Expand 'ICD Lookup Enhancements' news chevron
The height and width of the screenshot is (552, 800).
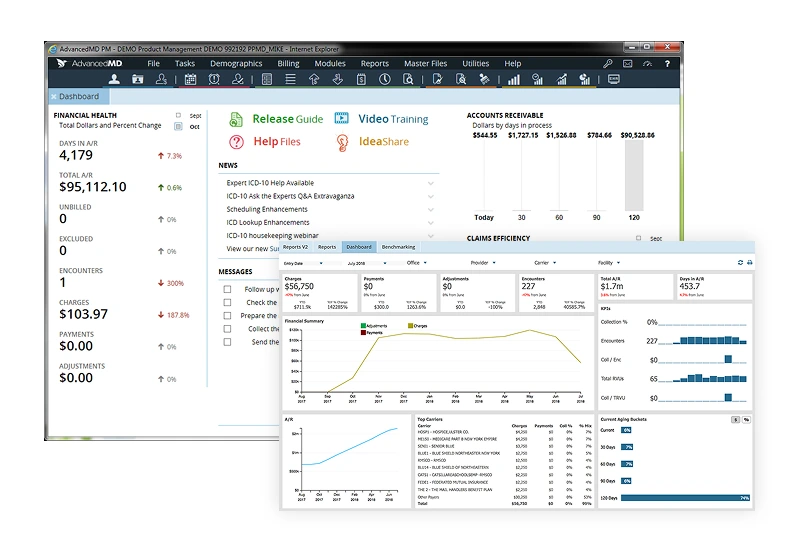431,223
